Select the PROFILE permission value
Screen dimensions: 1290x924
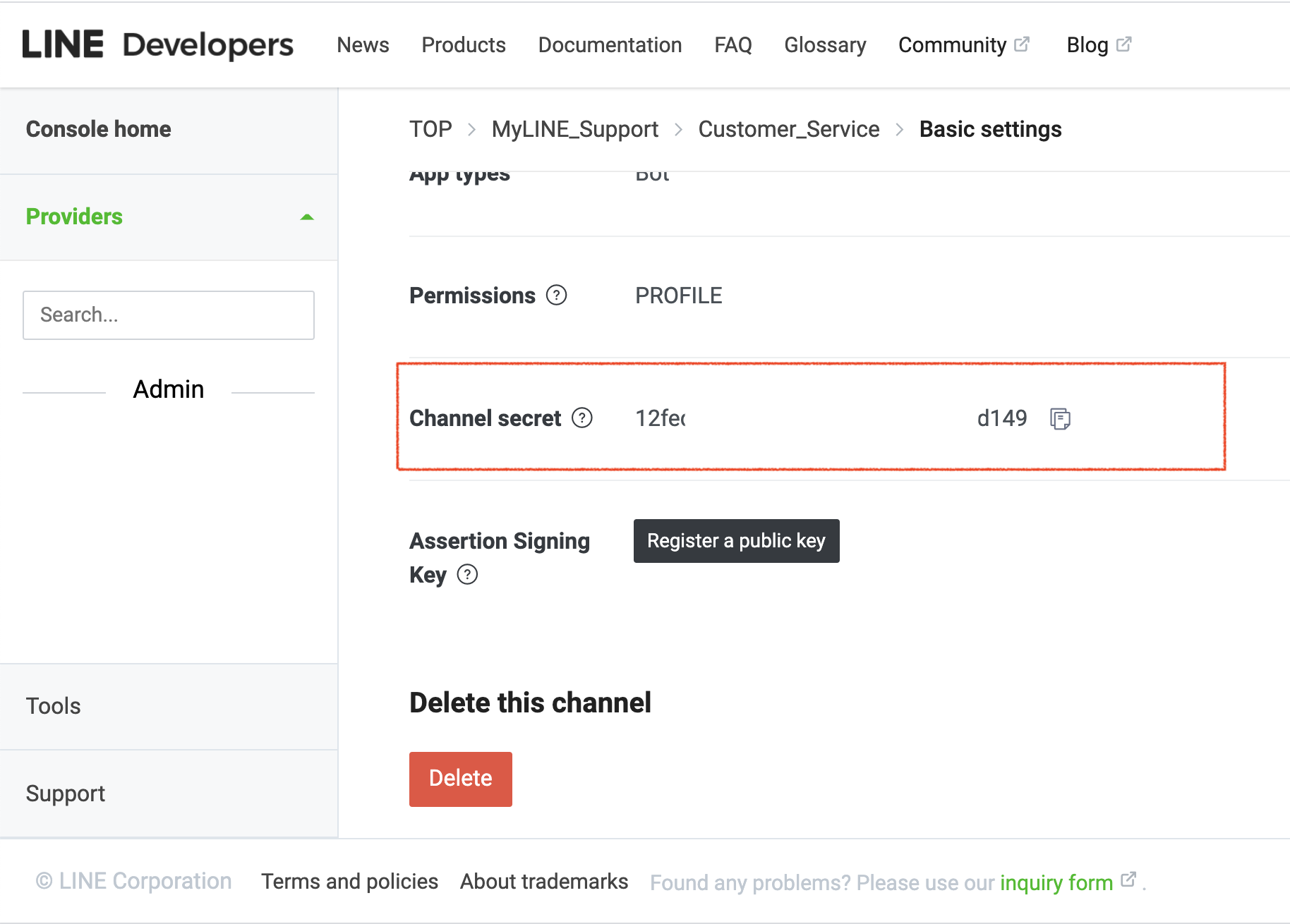pos(679,296)
